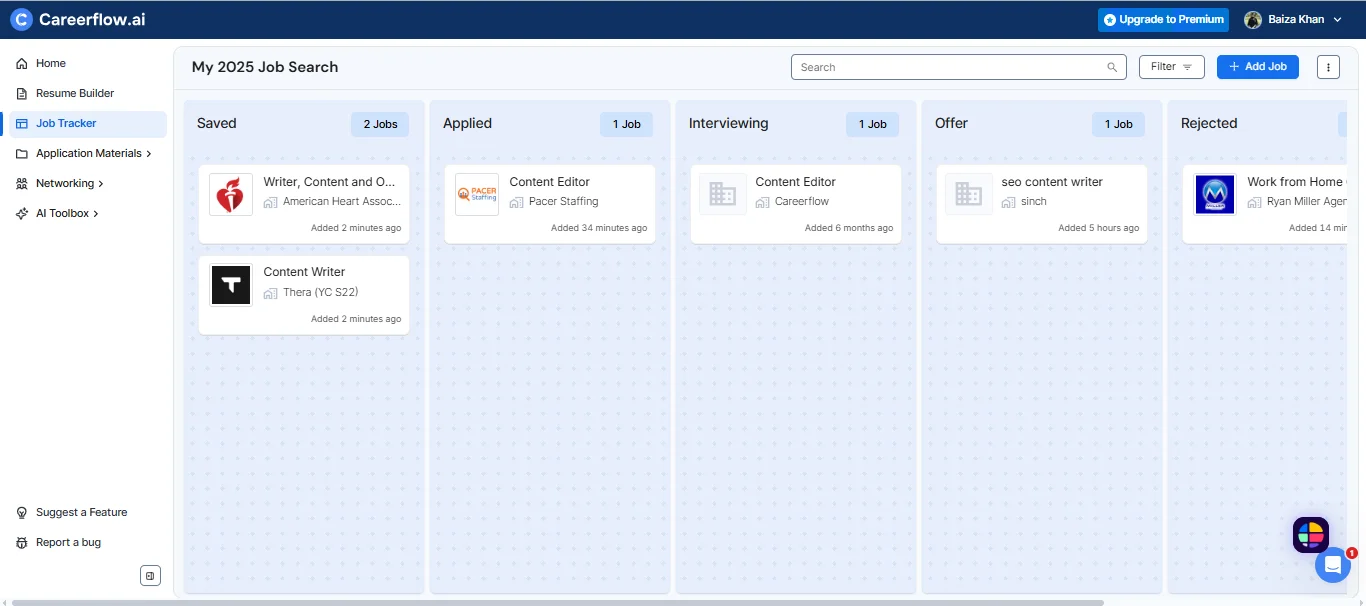
Task: Open the Intercom chat bubble icon
Action: [1333, 565]
